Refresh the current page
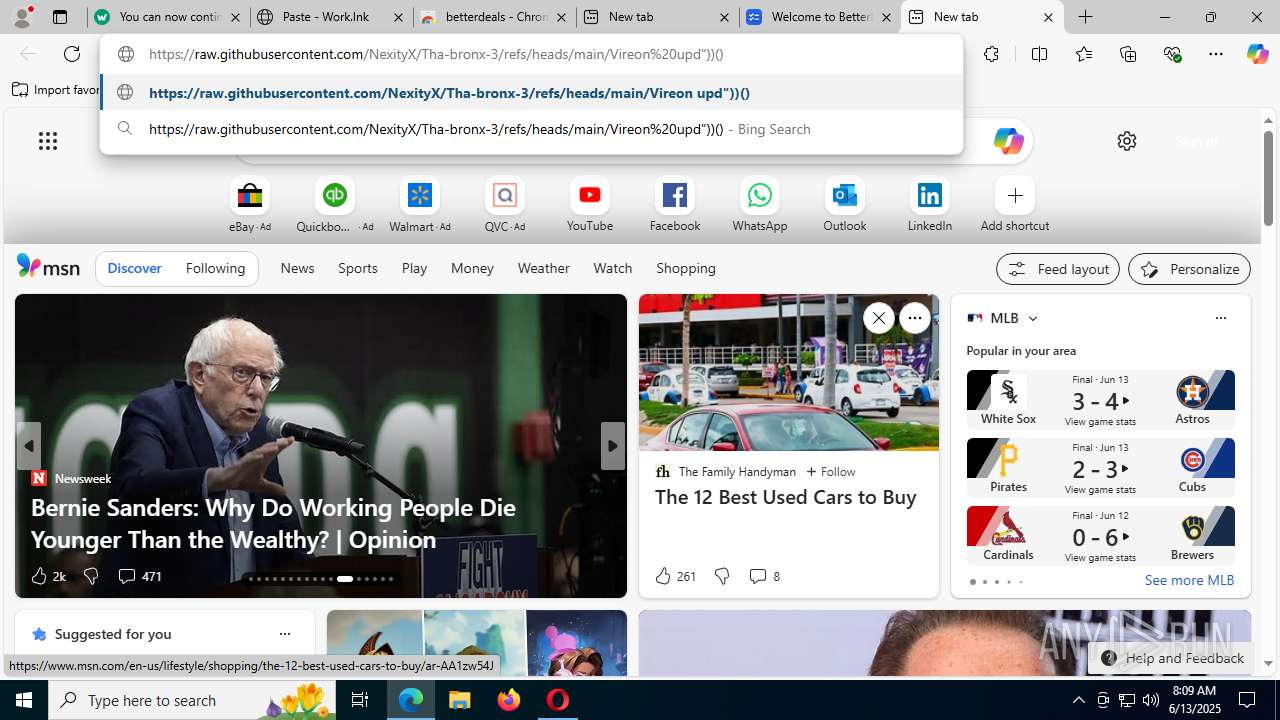The width and height of the screenshot is (1280, 720). point(72,54)
